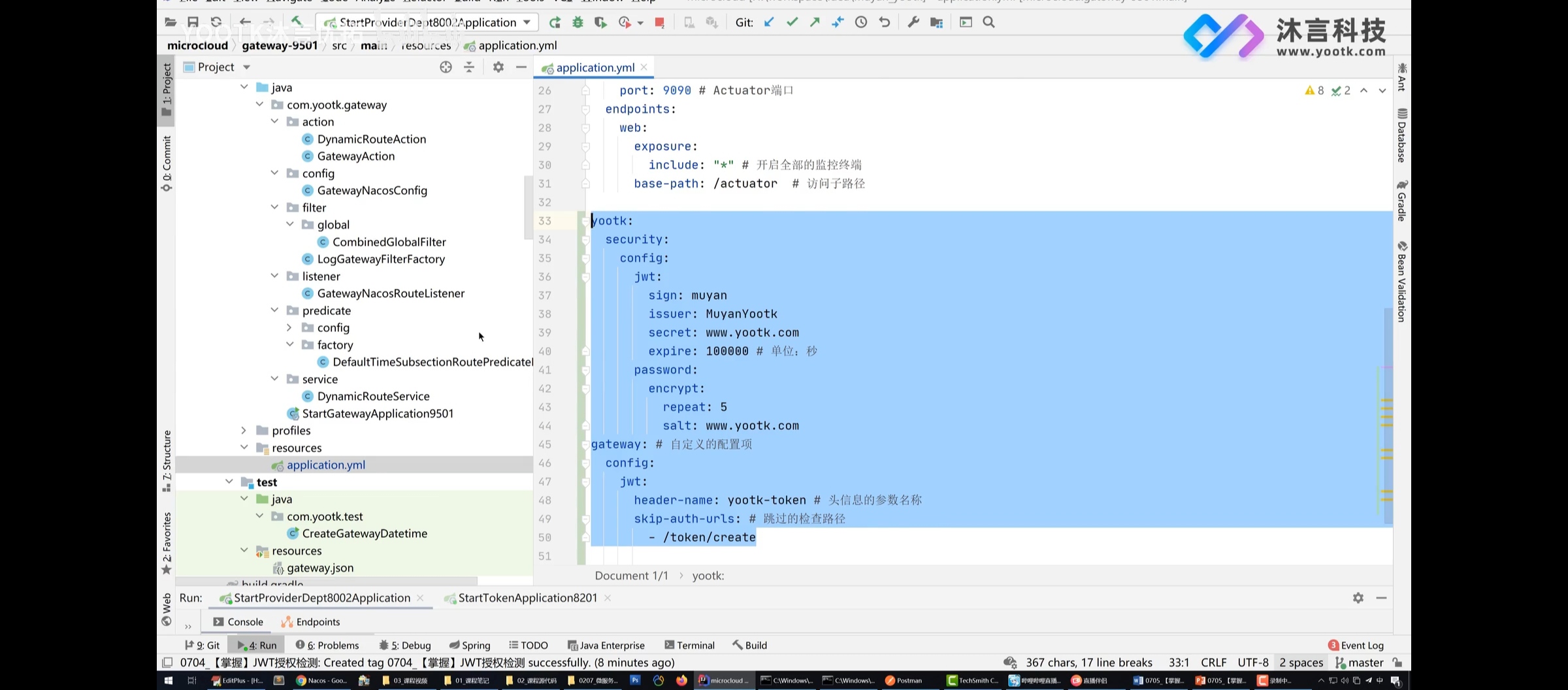This screenshot has height=690, width=1568.
Task: Stop the running process red square
Action: tap(660, 23)
